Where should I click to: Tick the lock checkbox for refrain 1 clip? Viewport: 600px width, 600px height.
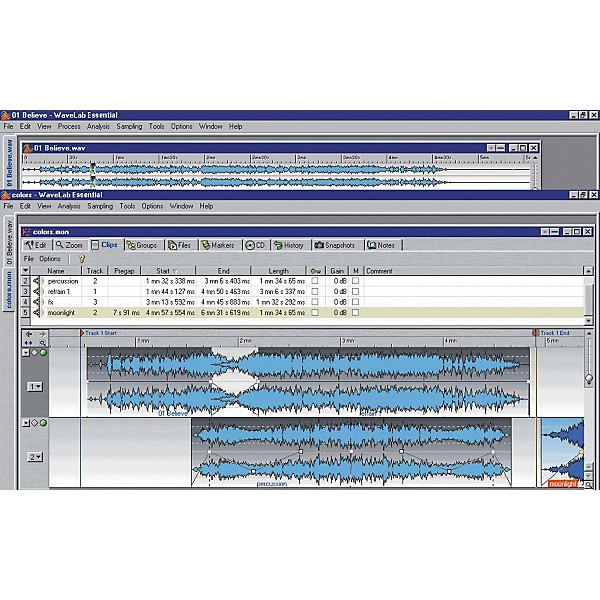click(315, 292)
